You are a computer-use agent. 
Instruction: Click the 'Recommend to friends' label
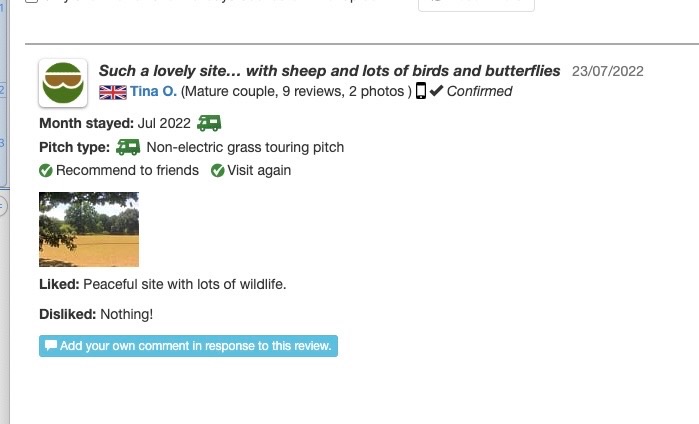(127, 171)
